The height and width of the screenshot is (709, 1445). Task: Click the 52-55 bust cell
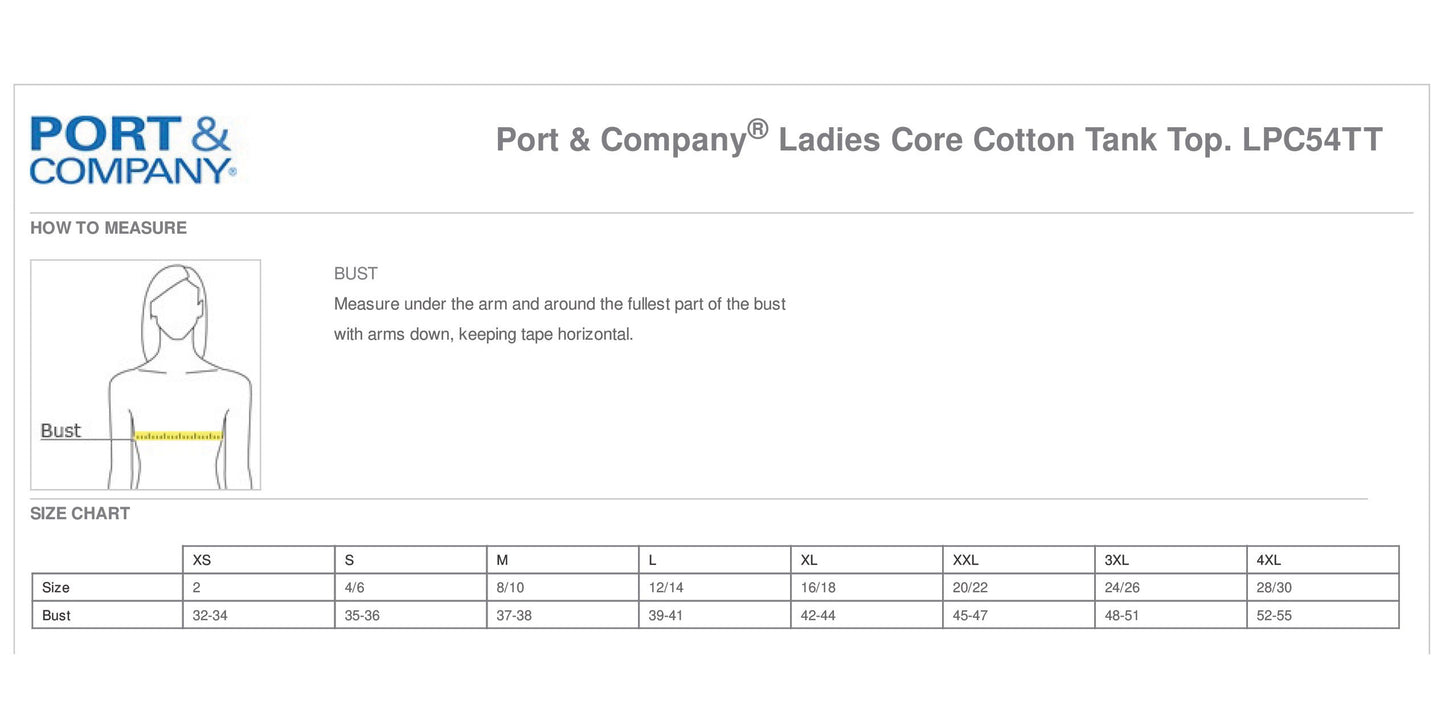(x=1274, y=616)
